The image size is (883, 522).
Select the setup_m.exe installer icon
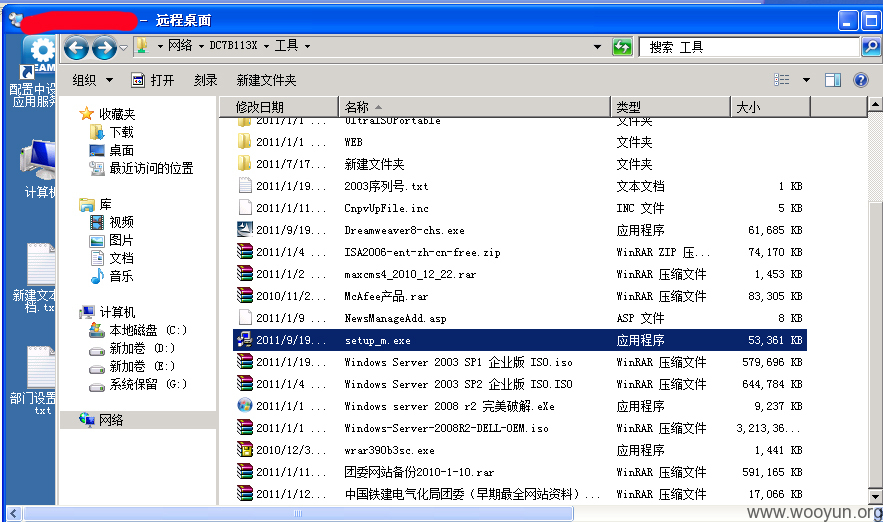click(244, 340)
